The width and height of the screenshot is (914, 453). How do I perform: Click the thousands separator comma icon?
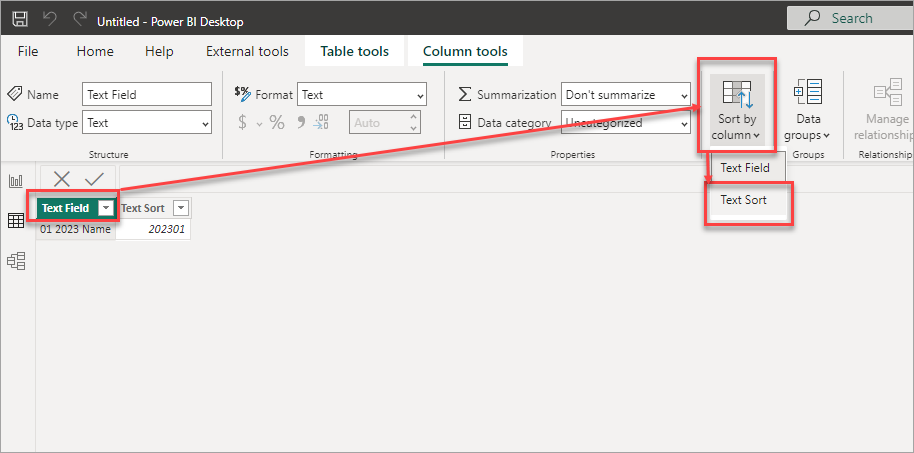coord(301,122)
